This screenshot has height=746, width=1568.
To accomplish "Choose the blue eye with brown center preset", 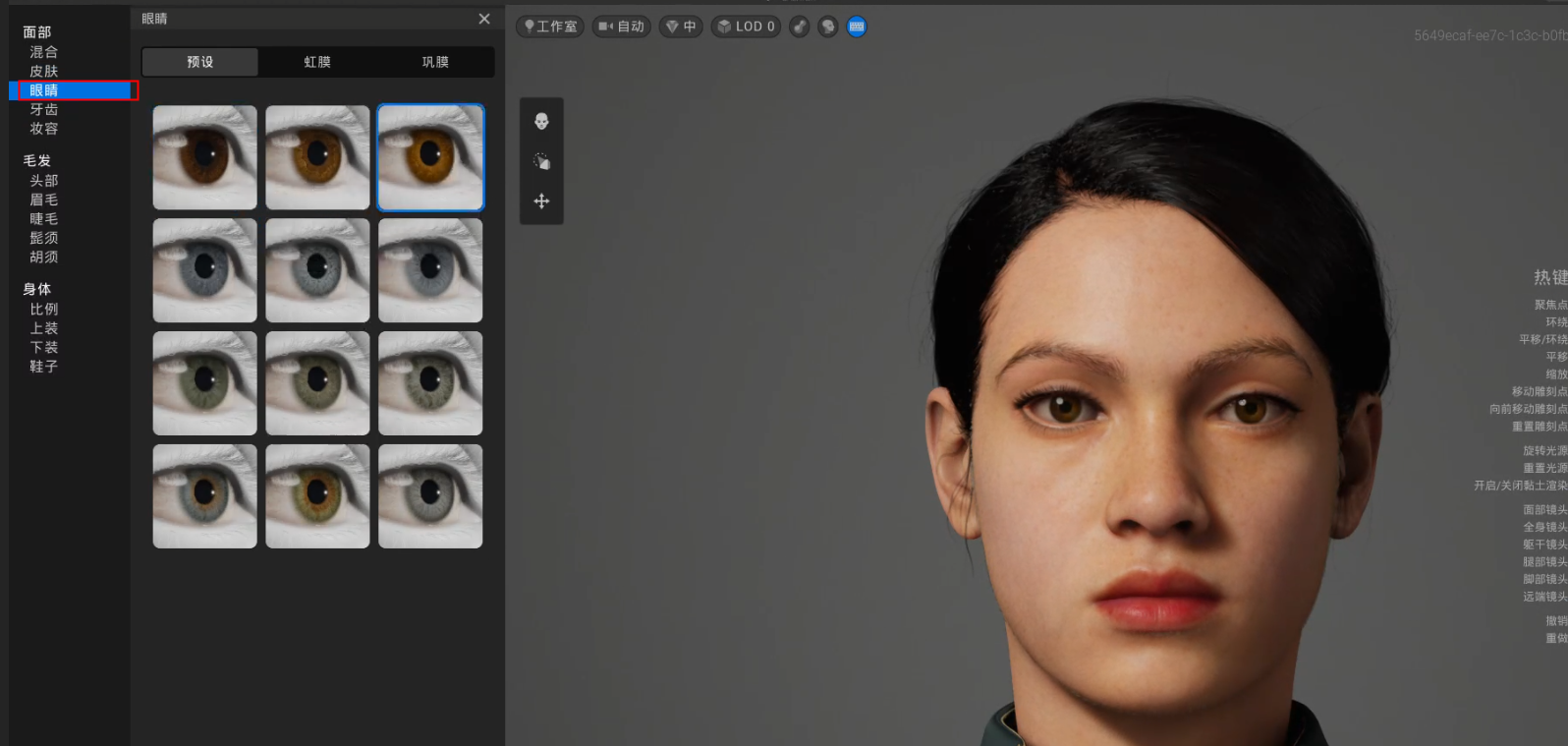I will click(x=204, y=496).
